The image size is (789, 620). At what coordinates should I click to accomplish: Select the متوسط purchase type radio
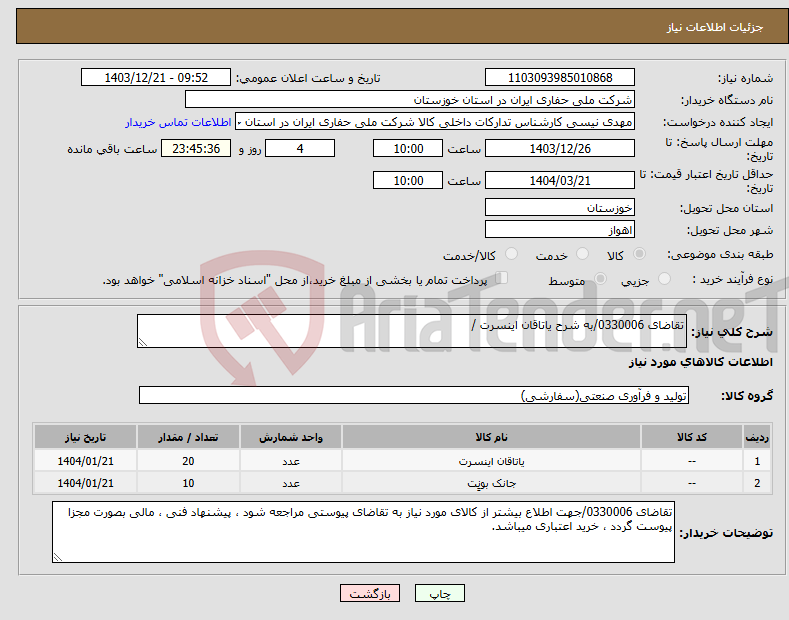click(x=600, y=278)
